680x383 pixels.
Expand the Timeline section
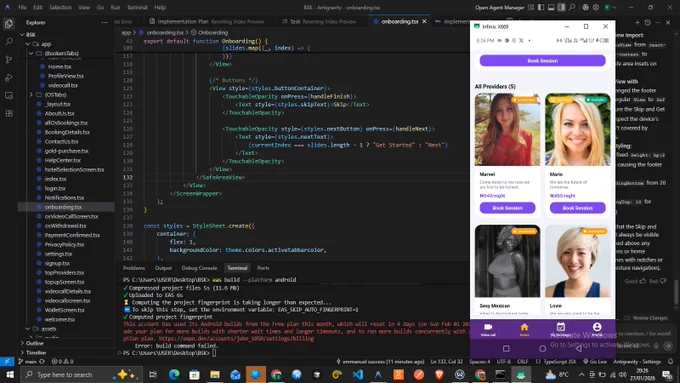click(36, 353)
